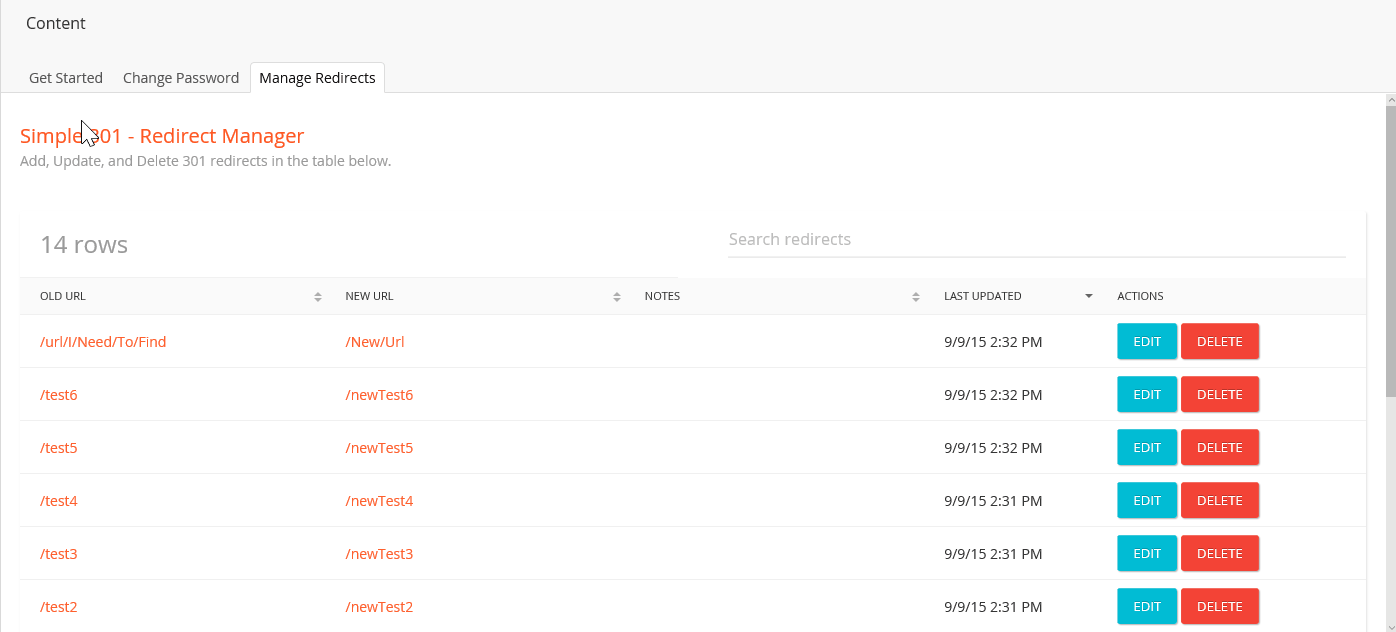The image size is (1396, 632).
Task: Click the scrollbar down arrow
Action: pyautogui.click(x=1390, y=625)
